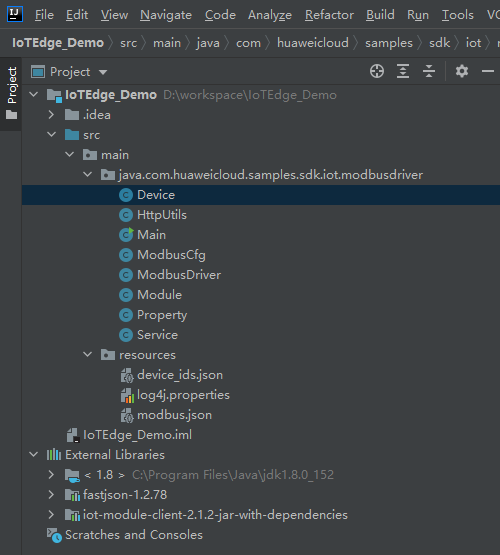Click the locate/select opened file crosshair icon
This screenshot has height=555, width=500.
pos(377,71)
